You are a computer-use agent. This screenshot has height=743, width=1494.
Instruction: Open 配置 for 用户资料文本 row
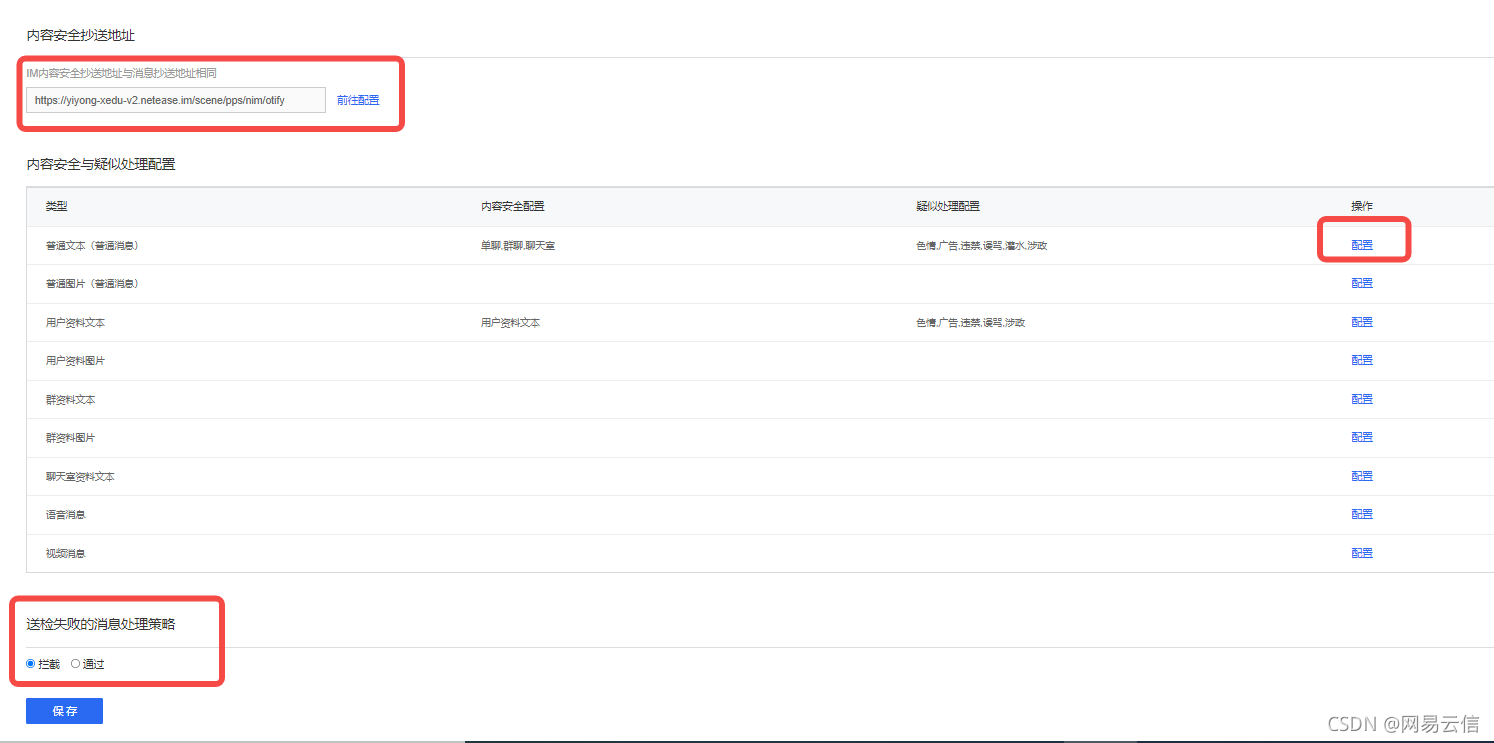point(1362,322)
